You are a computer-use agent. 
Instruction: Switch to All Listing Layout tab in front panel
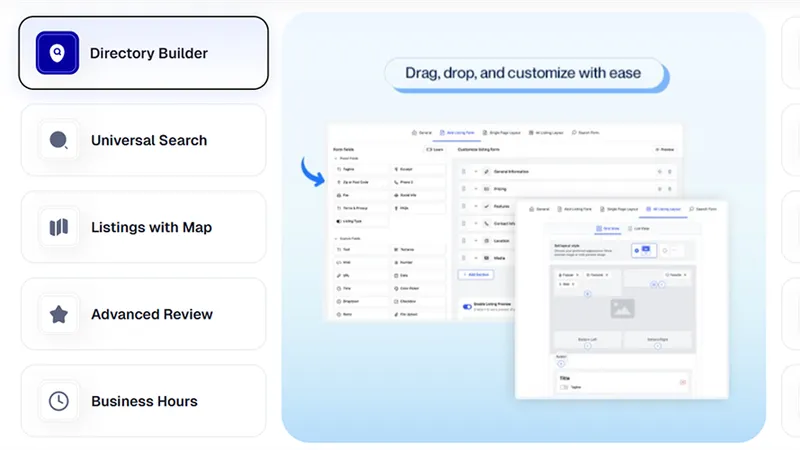(663, 209)
